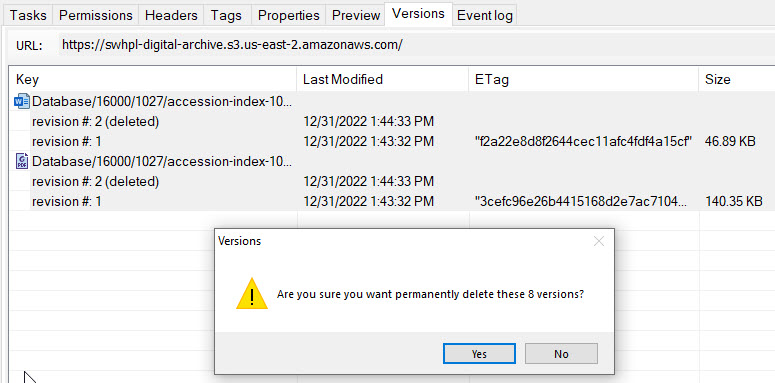Open the Event log tab
The width and height of the screenshot is (775, 383).
click(485, 15)
